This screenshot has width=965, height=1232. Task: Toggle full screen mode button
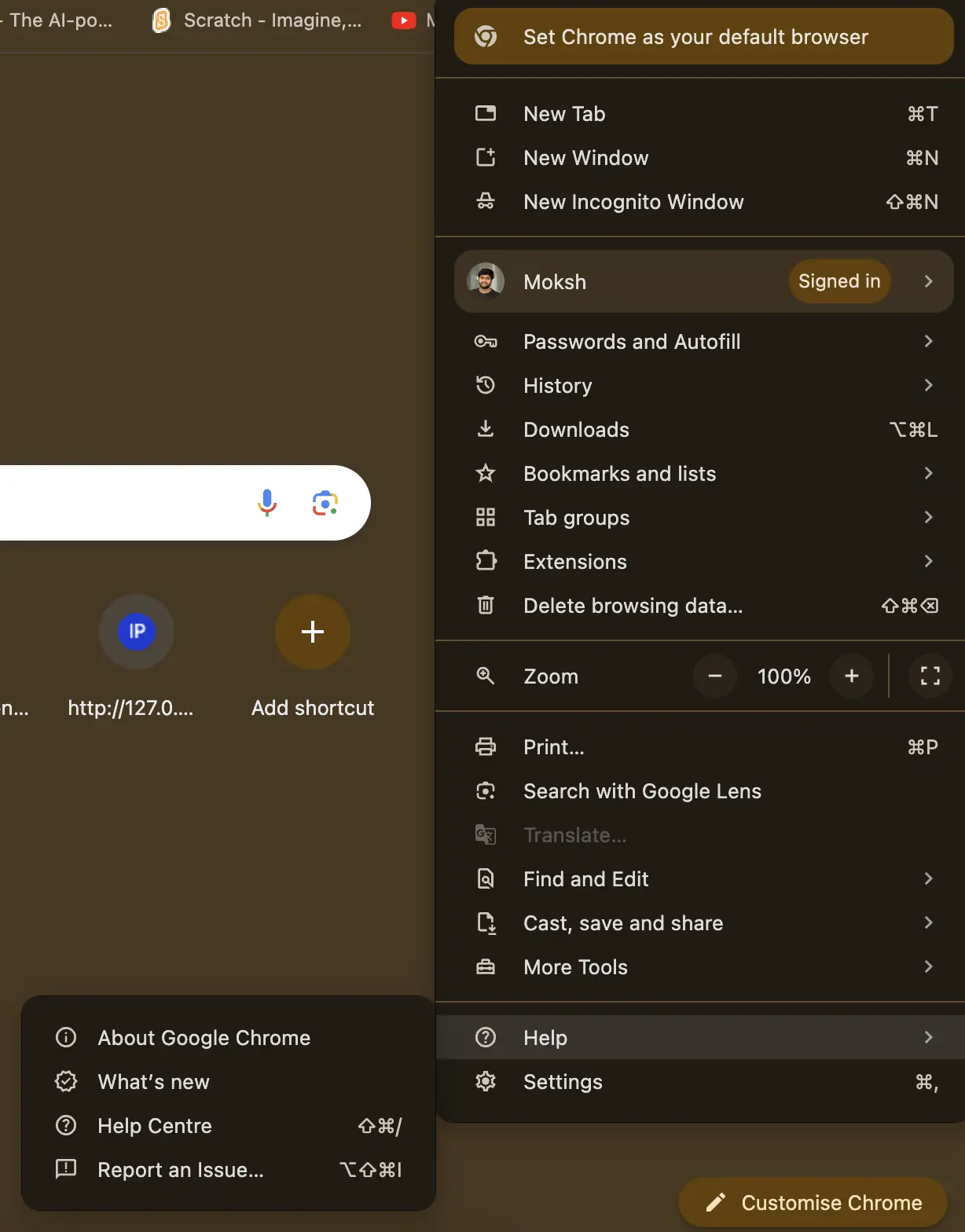(930, 676)
